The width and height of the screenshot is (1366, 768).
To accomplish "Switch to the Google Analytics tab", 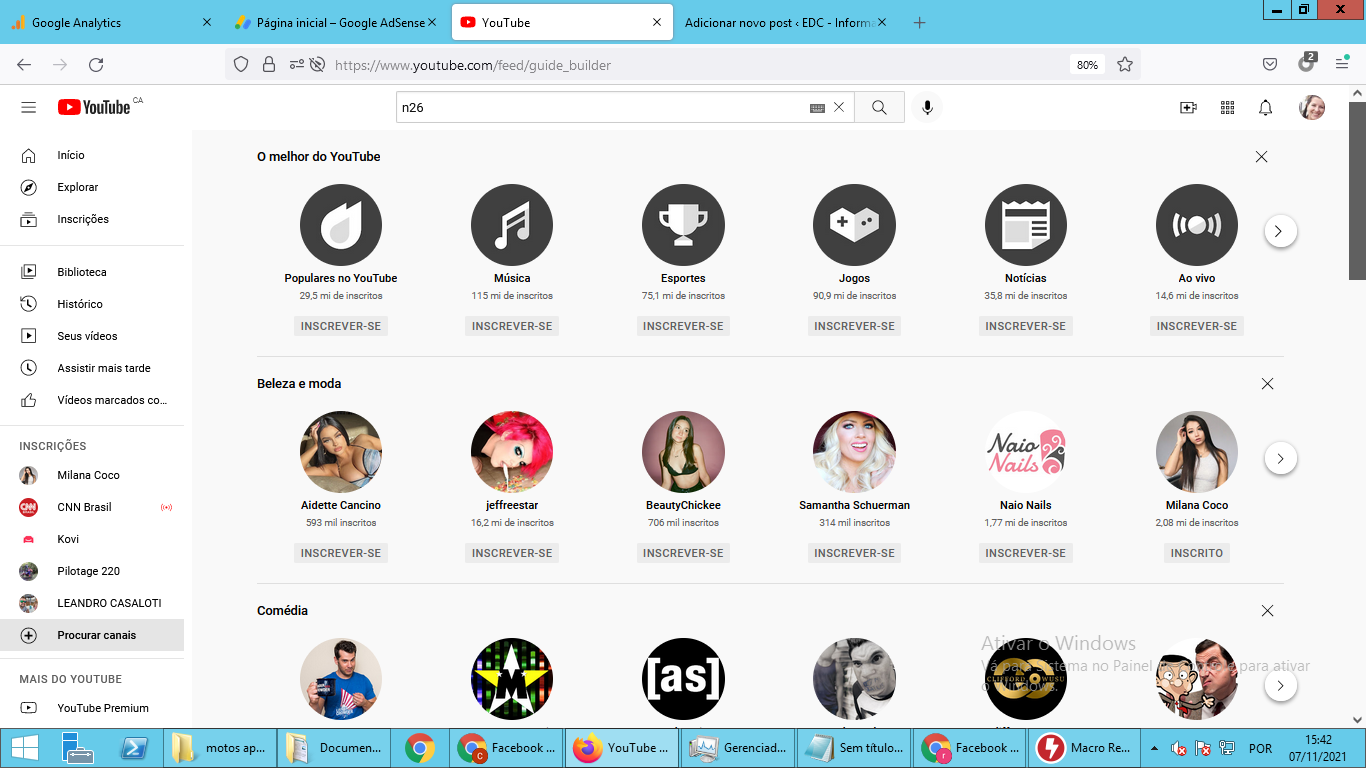I will pos(112,22).
